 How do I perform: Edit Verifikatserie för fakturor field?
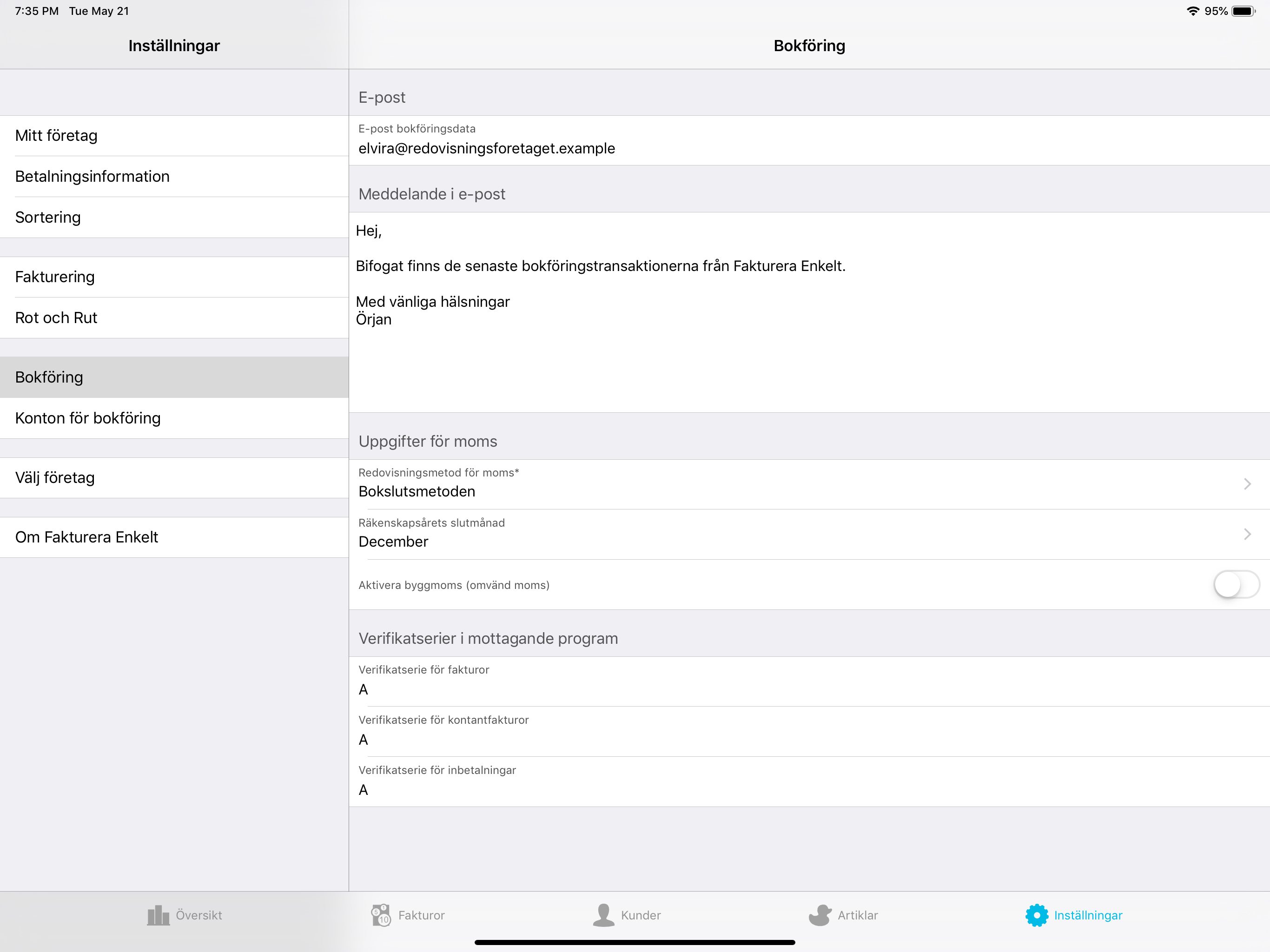tap(809, 681)
